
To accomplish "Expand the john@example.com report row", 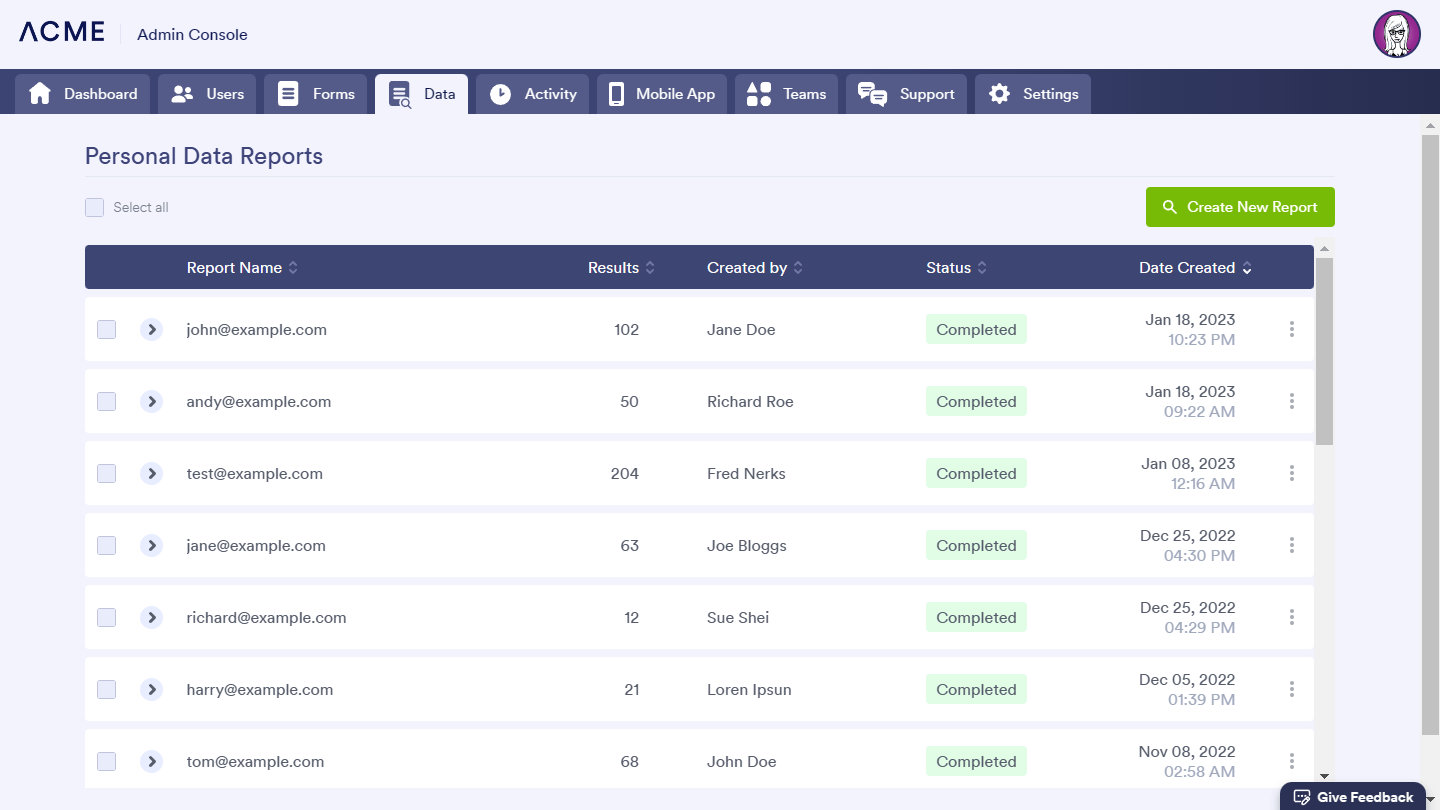I will point(151,329).
